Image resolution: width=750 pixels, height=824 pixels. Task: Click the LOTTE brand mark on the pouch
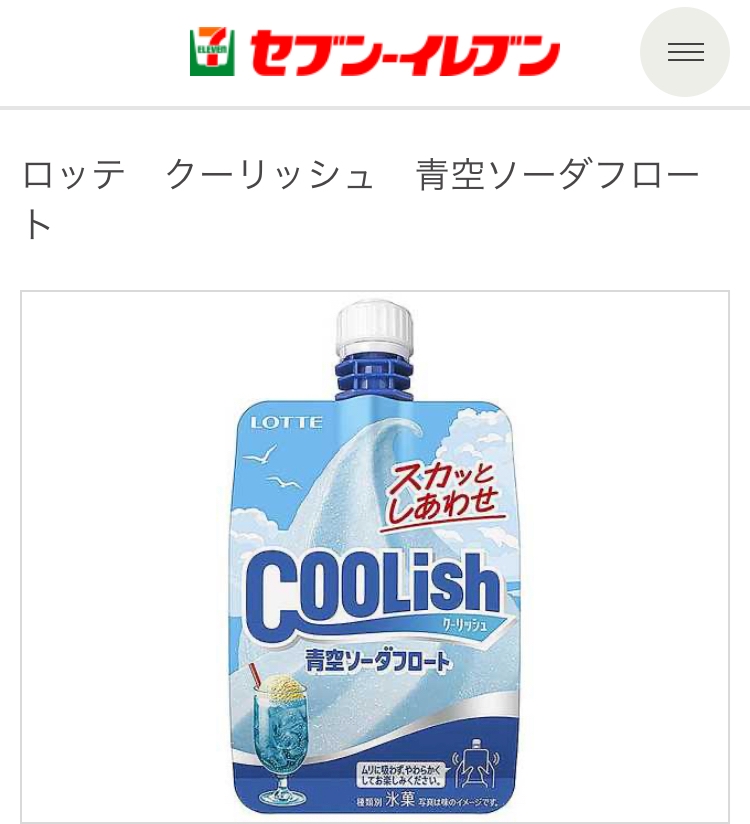pyautogui.click(x=286, y=423)
